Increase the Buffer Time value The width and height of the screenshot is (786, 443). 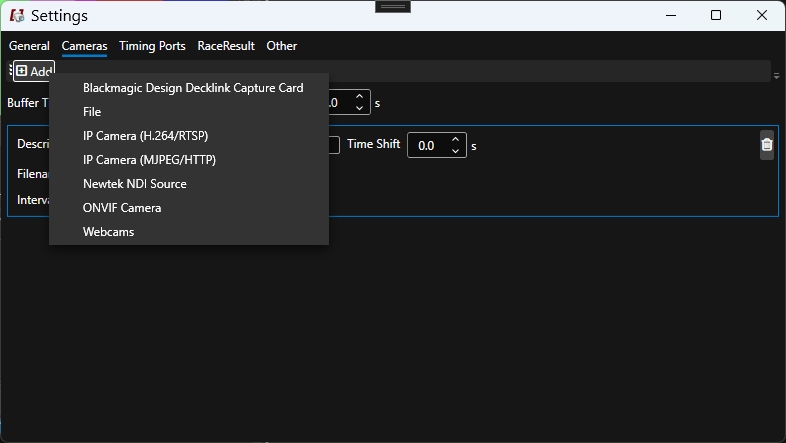tap(359, 97)
